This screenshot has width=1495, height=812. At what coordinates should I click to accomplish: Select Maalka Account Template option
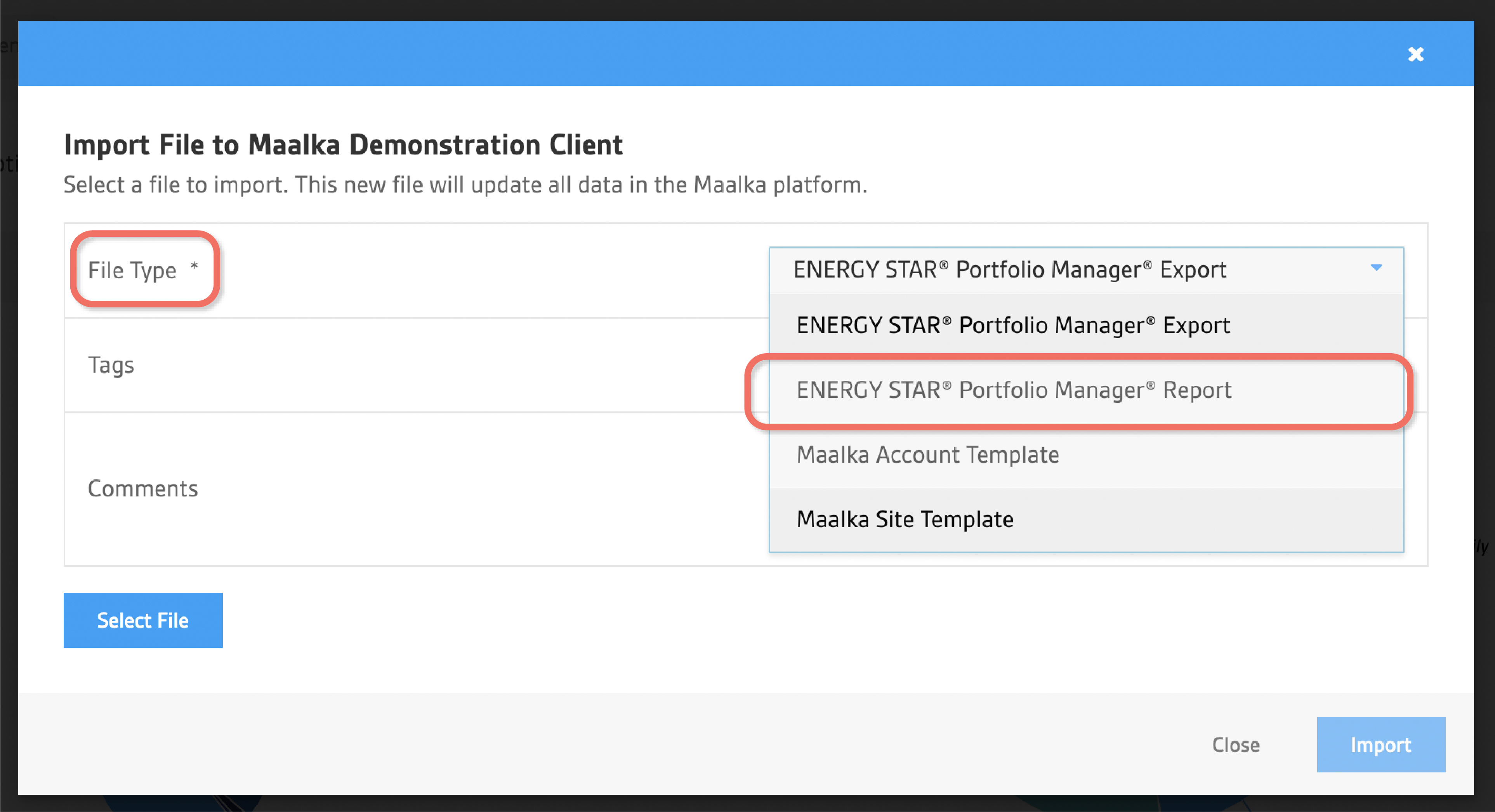pyautogui.click(x=1086, y=455)
